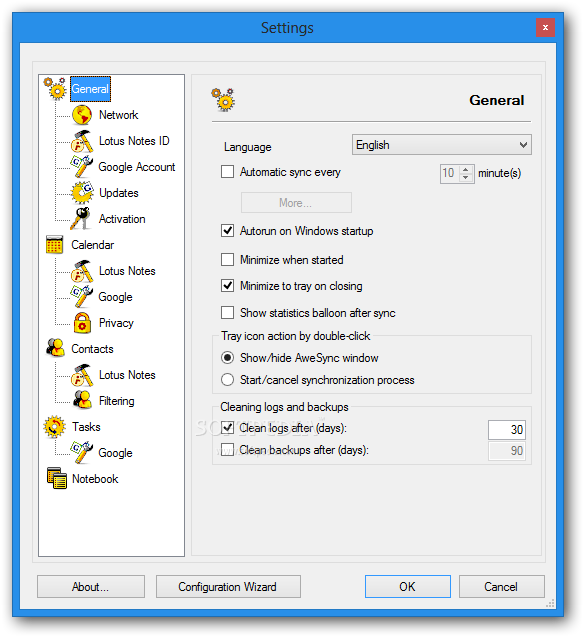Check Clean backups after (days)
Image resolution: width=584 pixels, height=637 pixels.
click(x=227, y=450)
